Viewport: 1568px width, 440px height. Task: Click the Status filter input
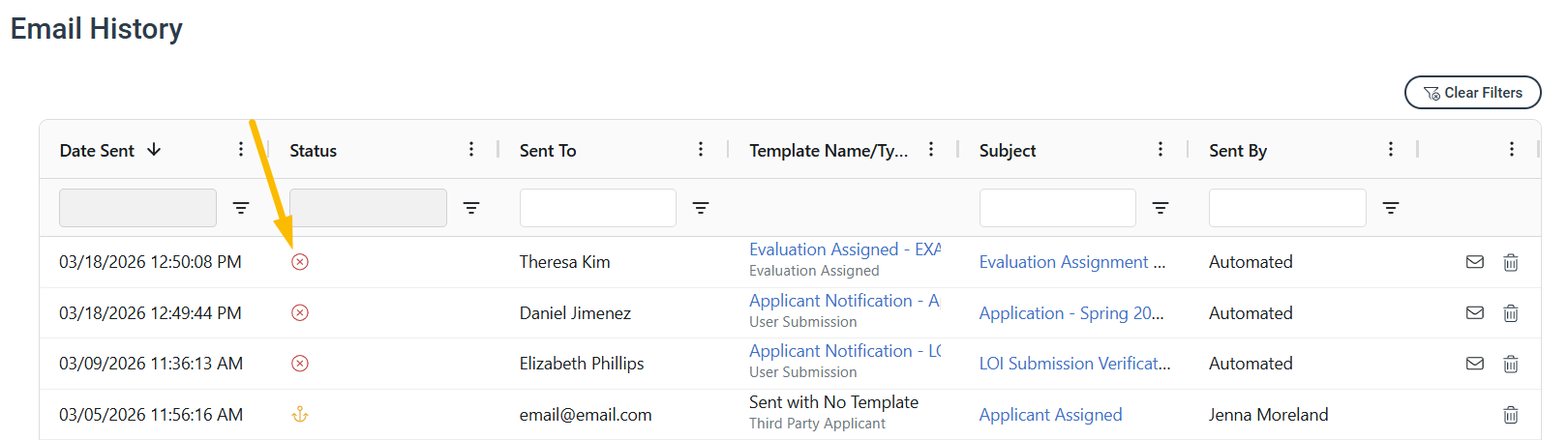(x=368, y=208)
